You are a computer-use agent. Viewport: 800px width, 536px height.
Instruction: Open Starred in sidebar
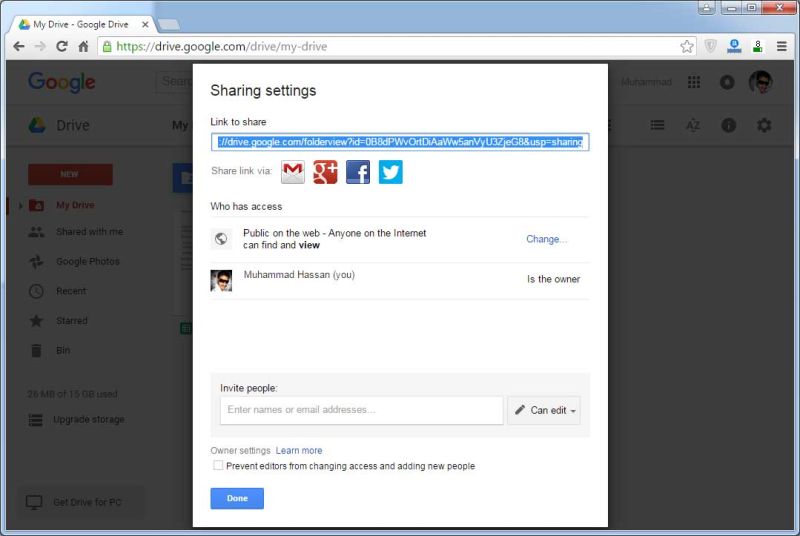(x=72, y=320)
